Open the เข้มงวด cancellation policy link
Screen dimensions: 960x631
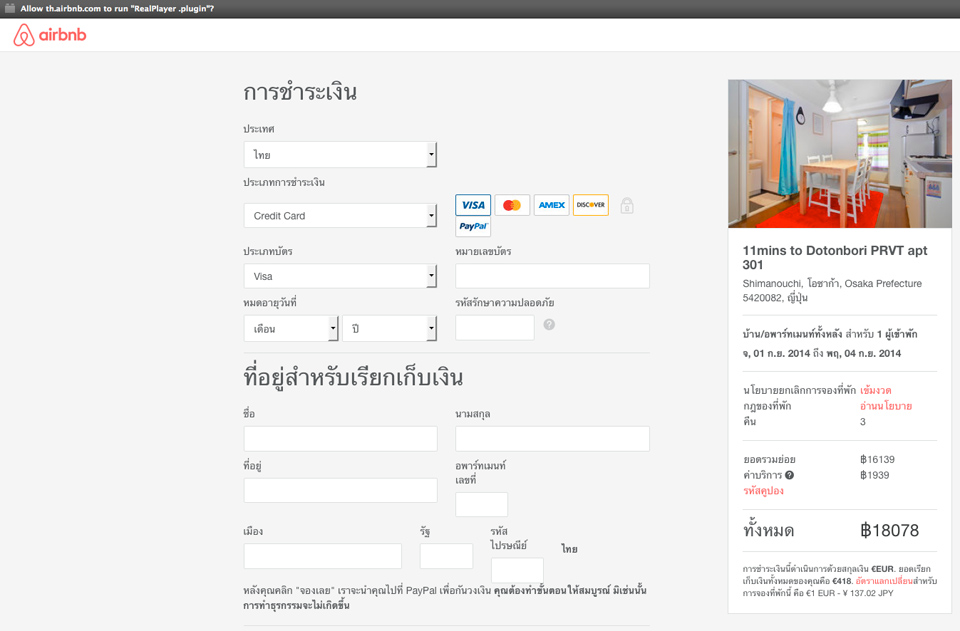tap(875, 390)
